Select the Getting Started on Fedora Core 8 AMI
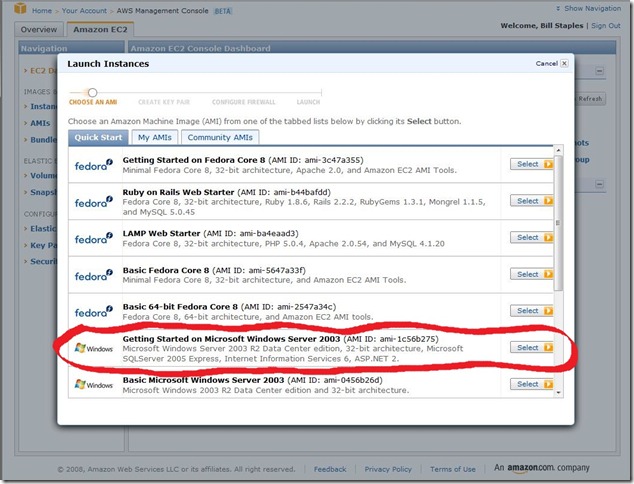Viewport: 634px width, 484px height. [x=532, y=164]
